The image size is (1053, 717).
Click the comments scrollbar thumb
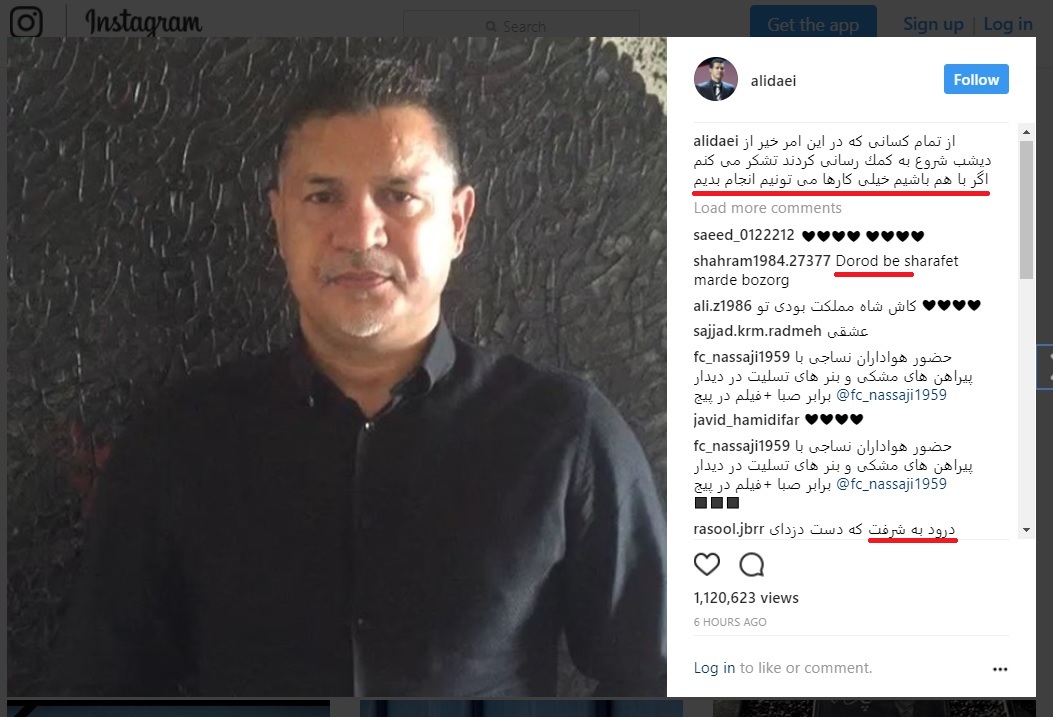[1026, 209]
